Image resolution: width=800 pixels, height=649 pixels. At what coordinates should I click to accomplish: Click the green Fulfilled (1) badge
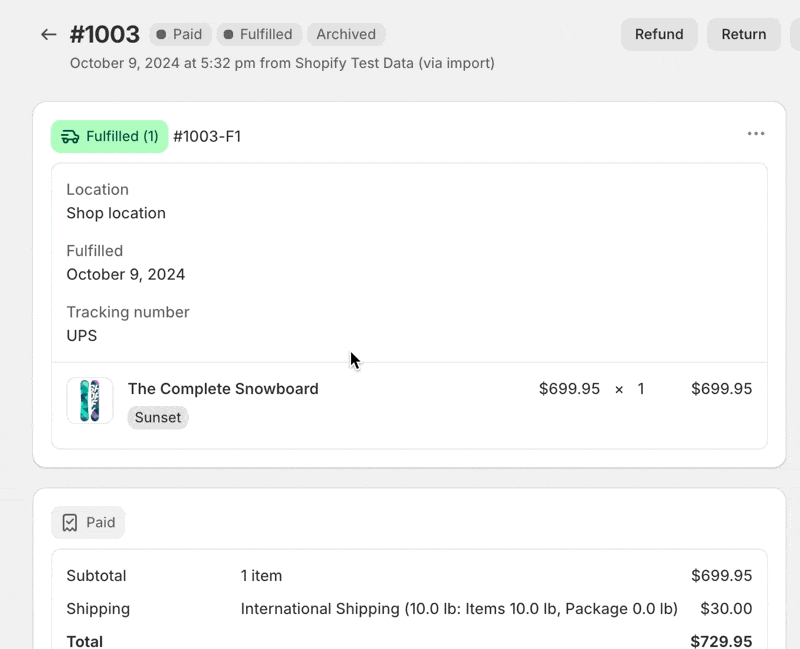coord(110,137)
